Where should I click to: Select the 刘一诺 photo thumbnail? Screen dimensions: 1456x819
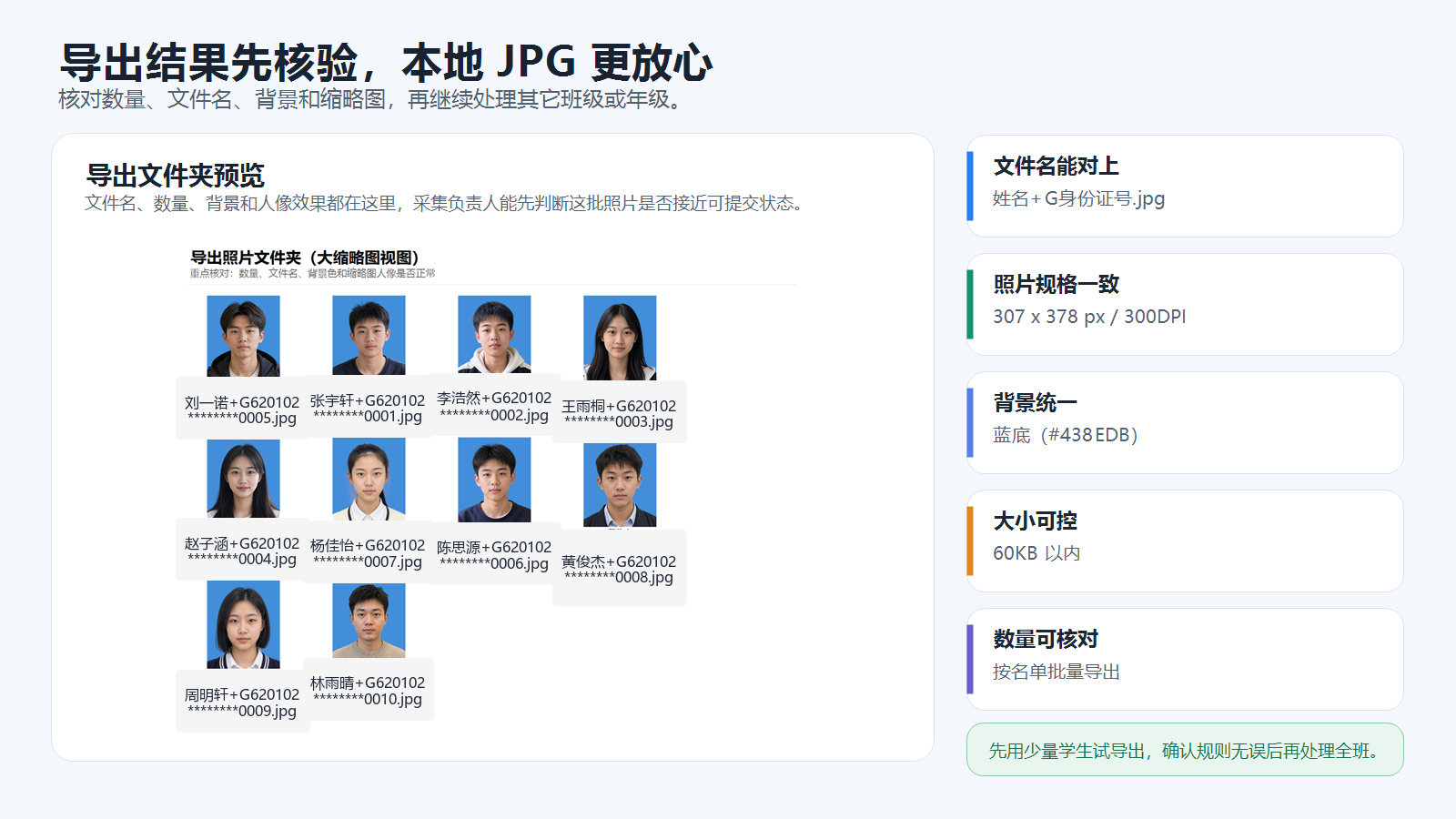pyautogui.click(x=243, y=336)
